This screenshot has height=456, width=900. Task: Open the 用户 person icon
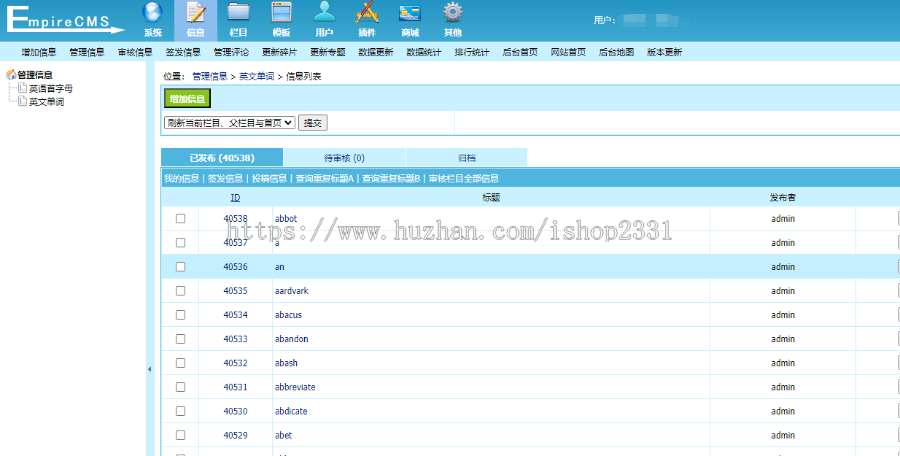324,13
